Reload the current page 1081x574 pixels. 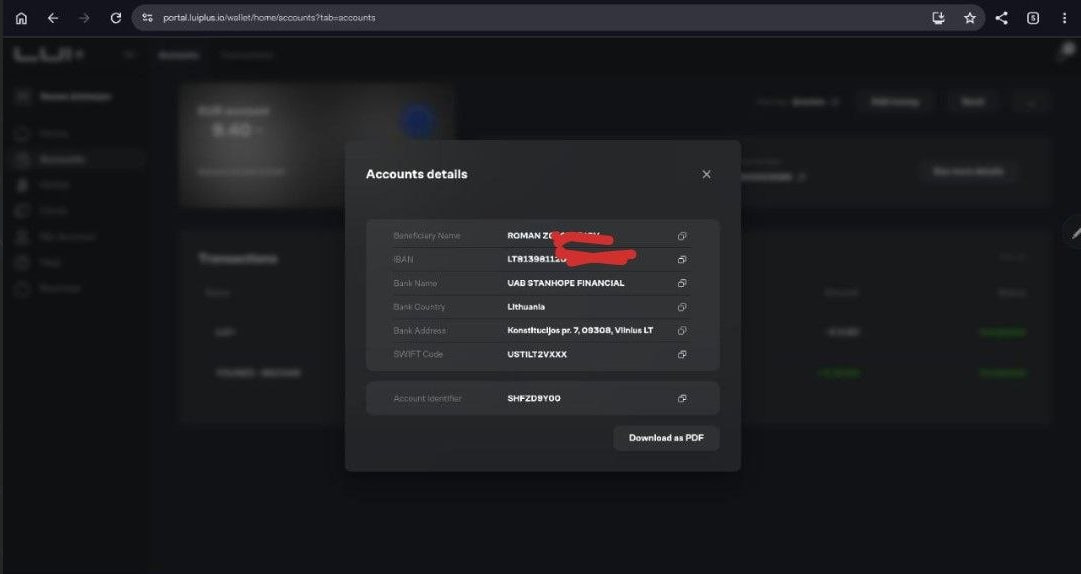click(x=116, y=18)
